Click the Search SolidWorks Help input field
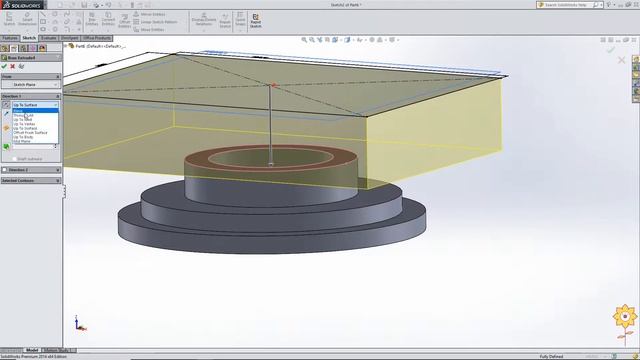The image size is (640, 360). pos(568,5)
